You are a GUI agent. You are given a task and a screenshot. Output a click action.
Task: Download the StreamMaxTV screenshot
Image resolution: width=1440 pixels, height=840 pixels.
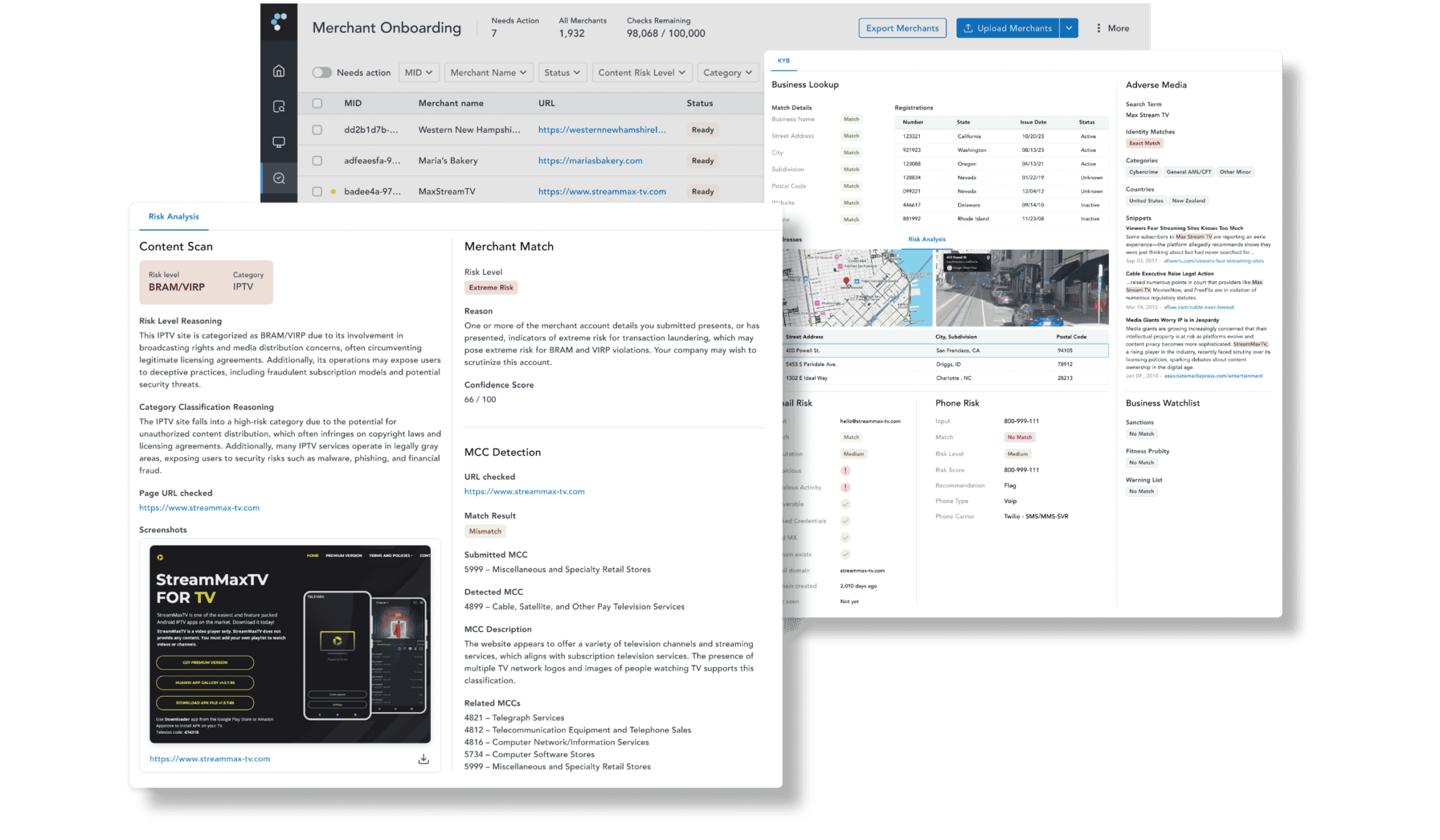pyautogui.click(x=423, y=759)
